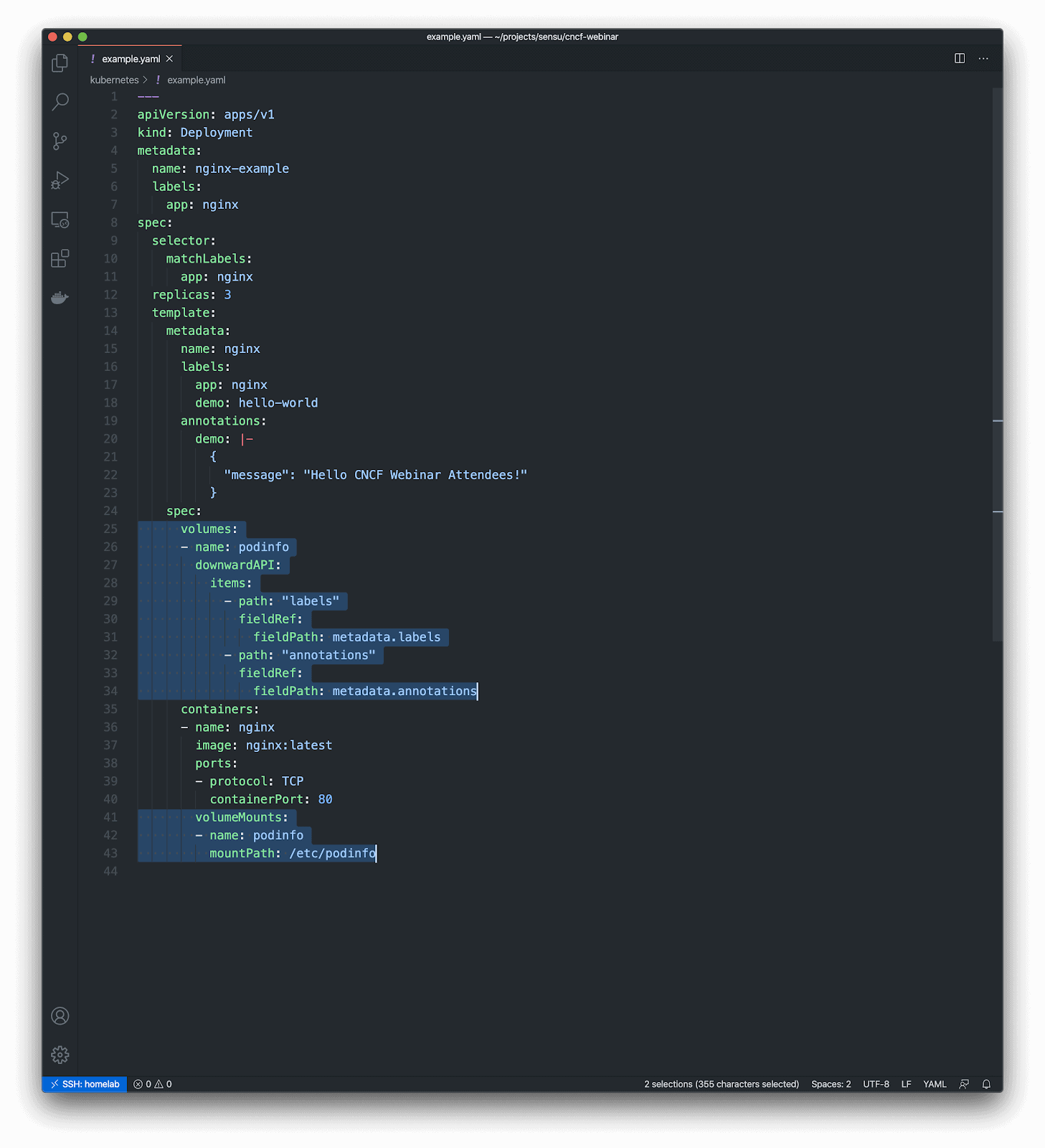Click the 'volumes:' key
The image size is (1045, 1148).
(209, 529)
